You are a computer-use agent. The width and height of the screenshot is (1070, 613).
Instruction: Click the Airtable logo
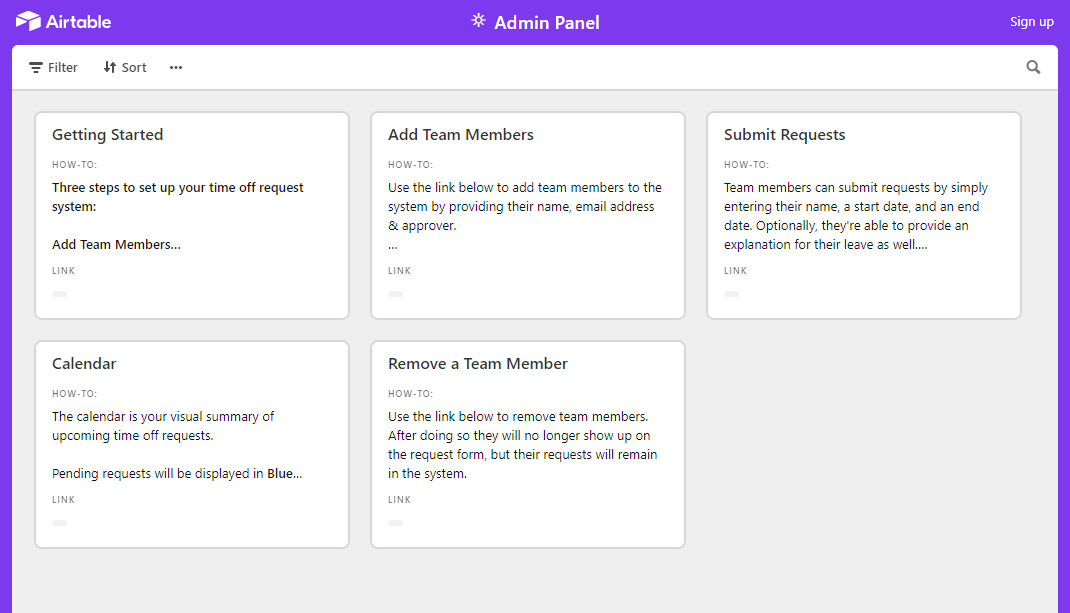tap(63, 21)
